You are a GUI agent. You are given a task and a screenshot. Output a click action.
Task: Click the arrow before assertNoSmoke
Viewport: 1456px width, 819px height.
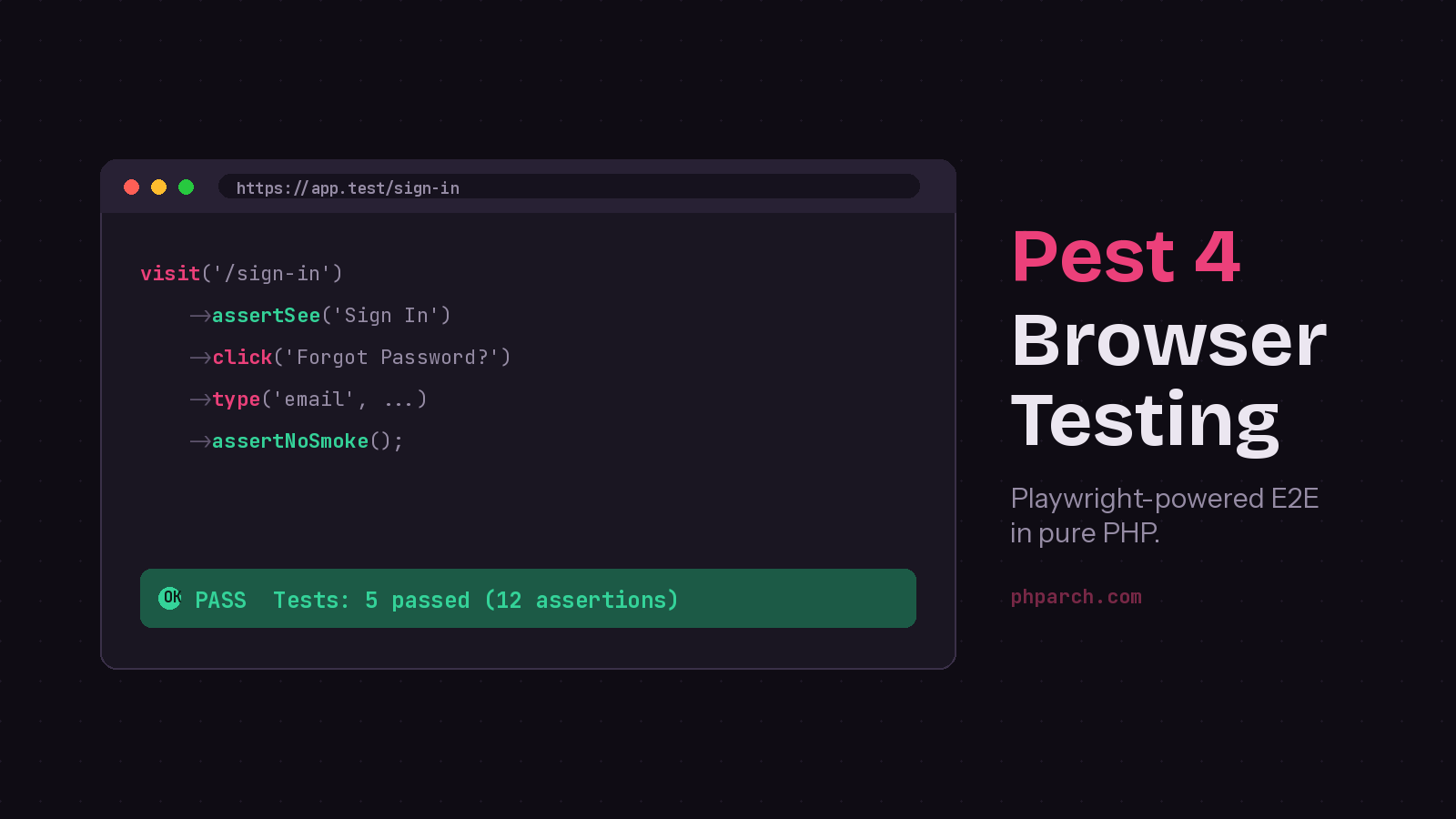200,441
